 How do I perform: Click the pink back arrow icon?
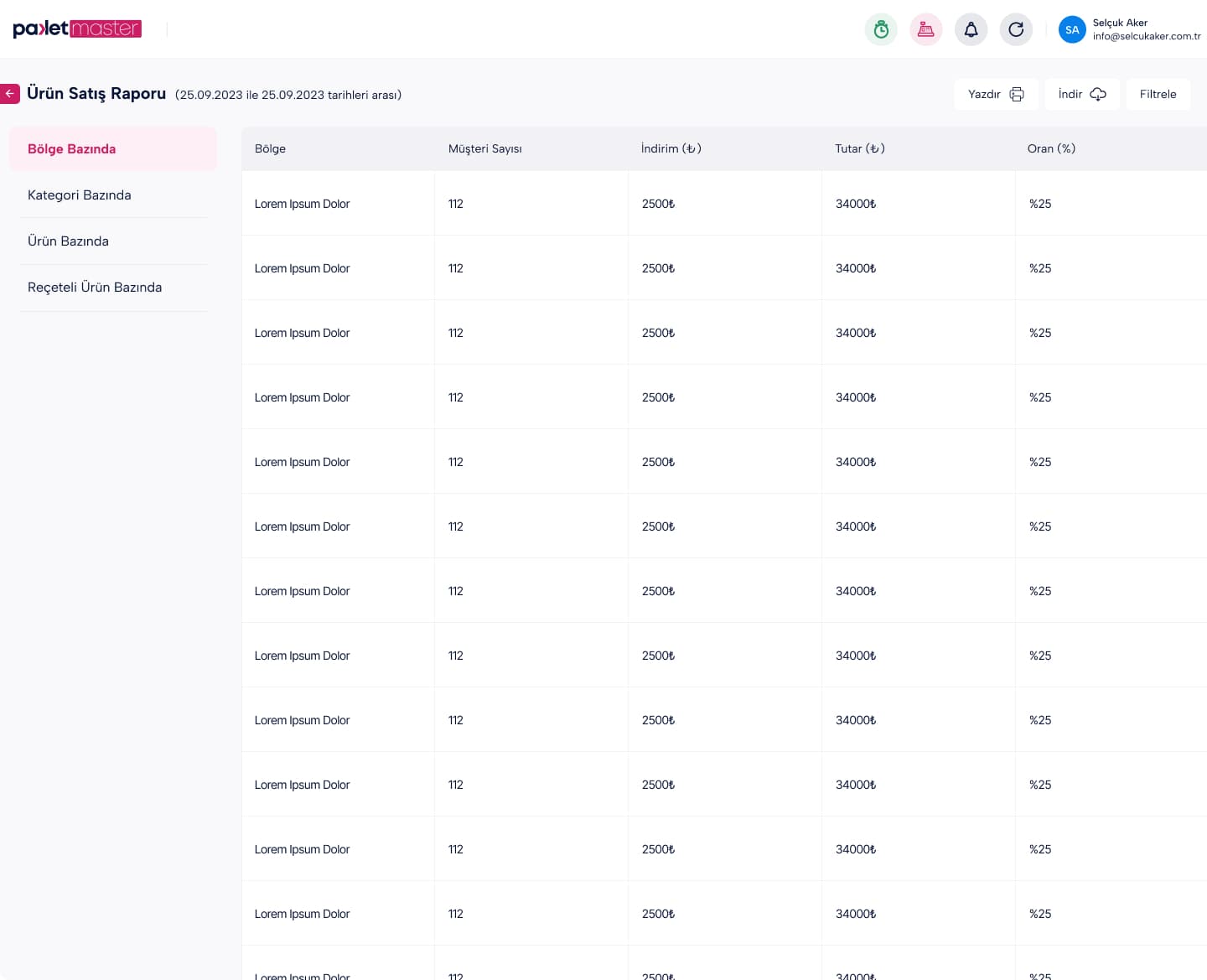9,94
